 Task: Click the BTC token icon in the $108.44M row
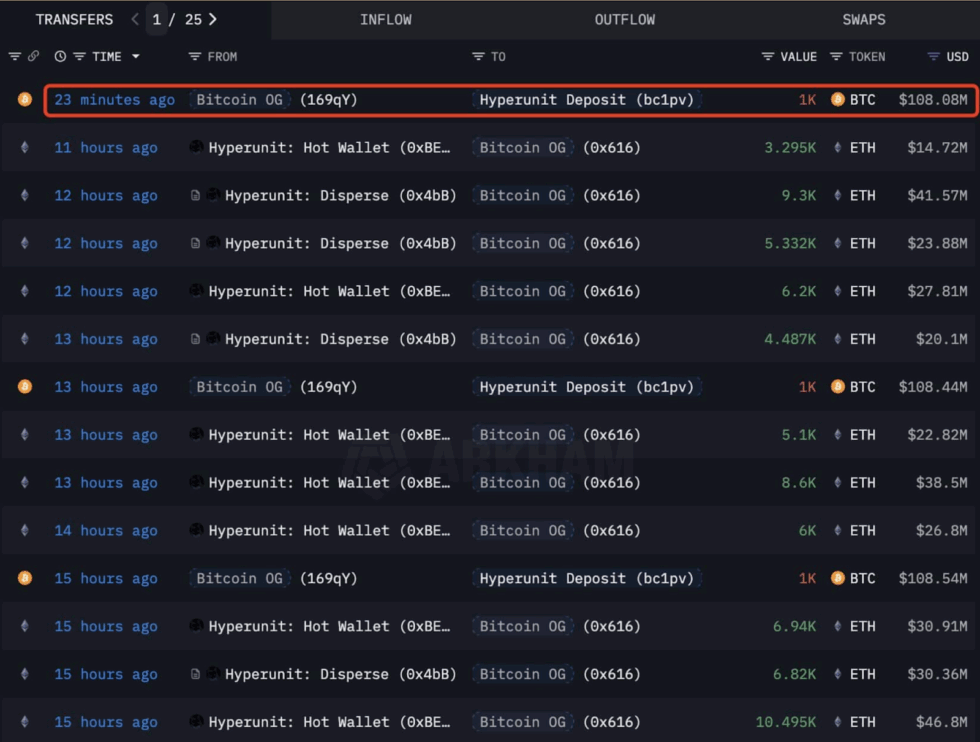[838, 386]
